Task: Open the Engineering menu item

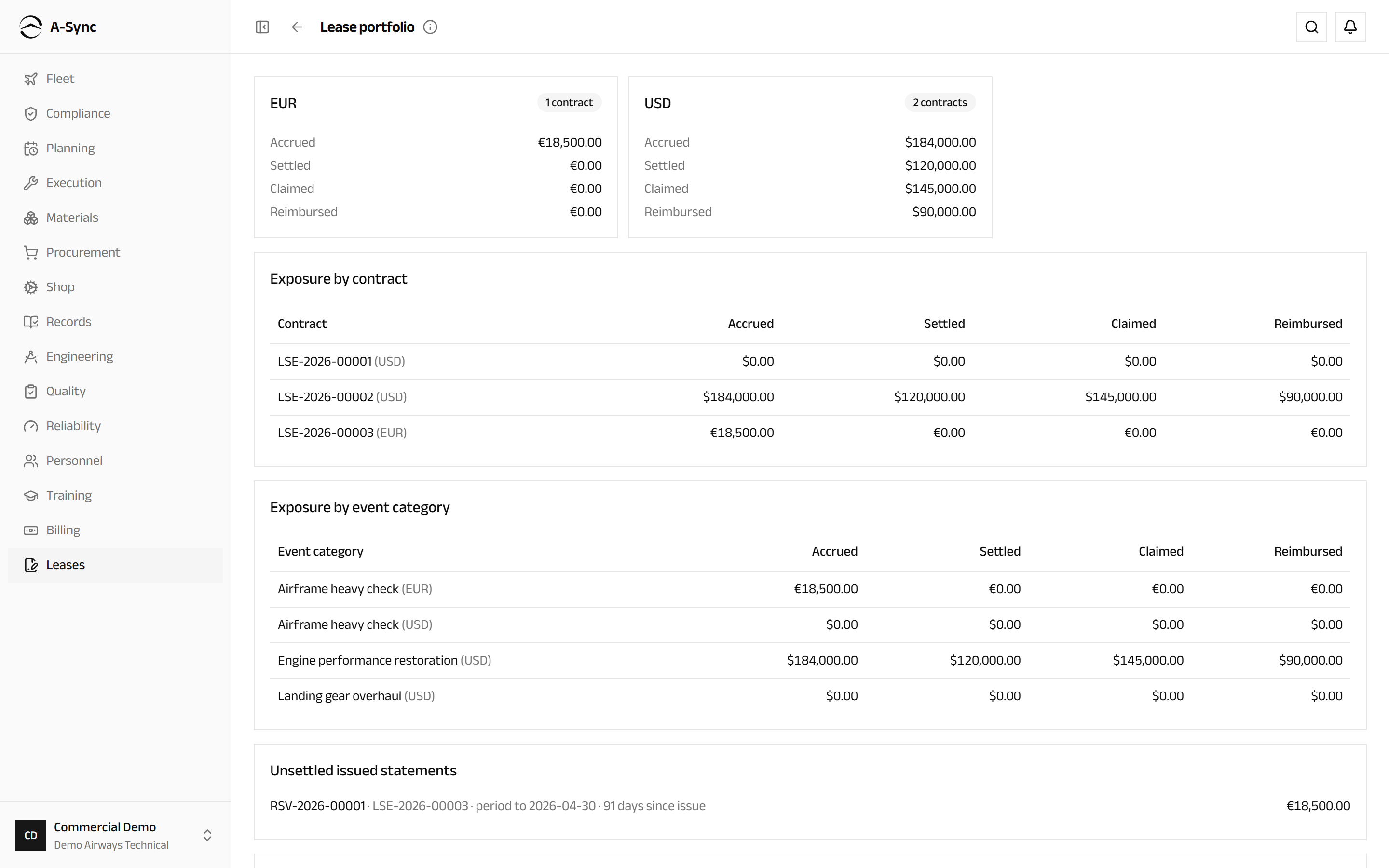Action: (x=115, y=356)
